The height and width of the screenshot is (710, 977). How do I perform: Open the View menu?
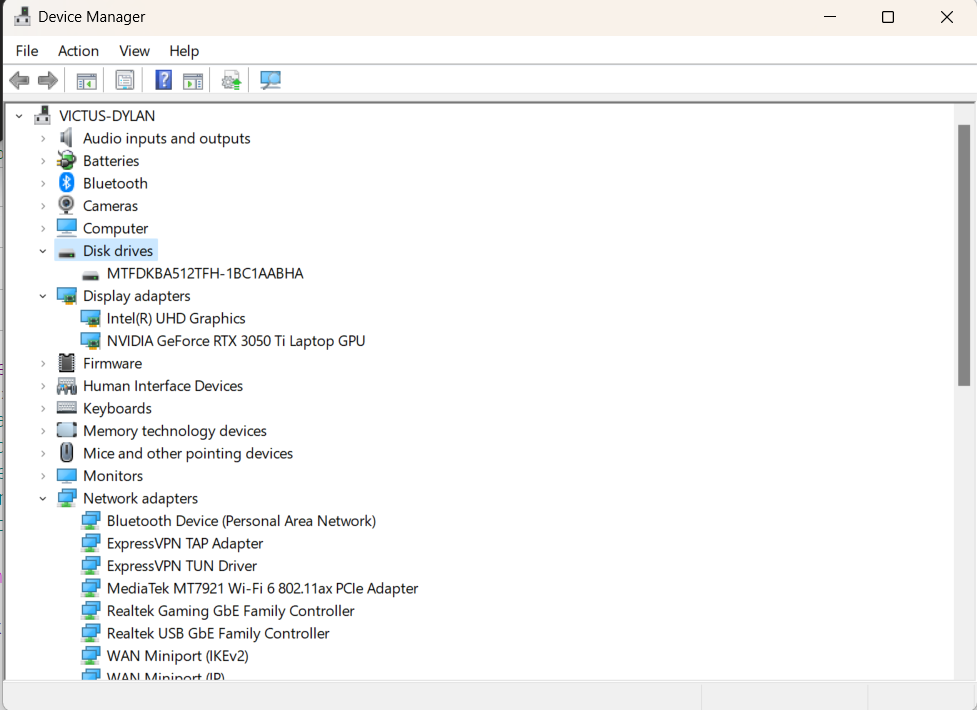point(134,51)
